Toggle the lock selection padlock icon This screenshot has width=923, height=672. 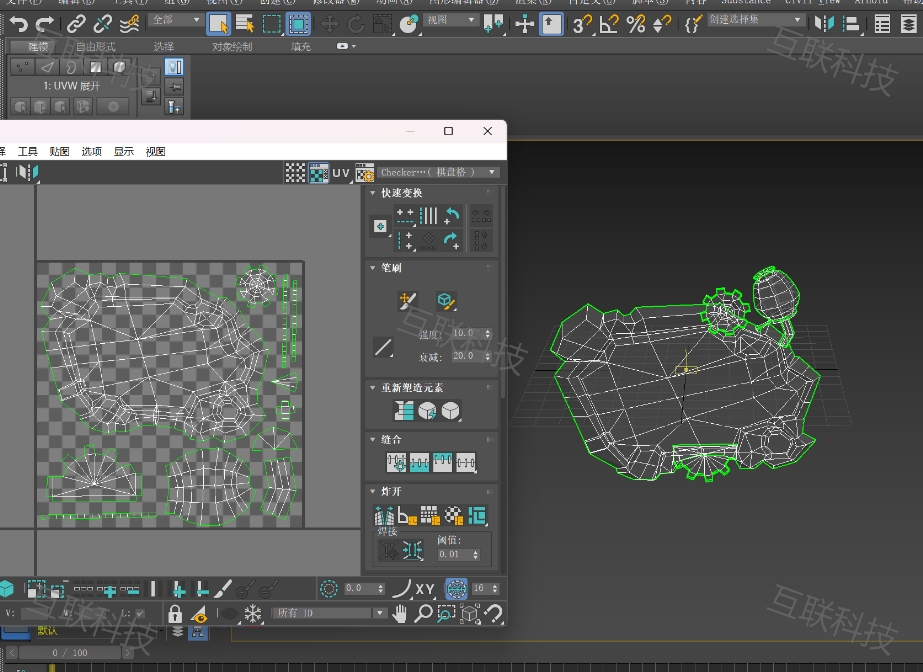[x=175, y=614]
